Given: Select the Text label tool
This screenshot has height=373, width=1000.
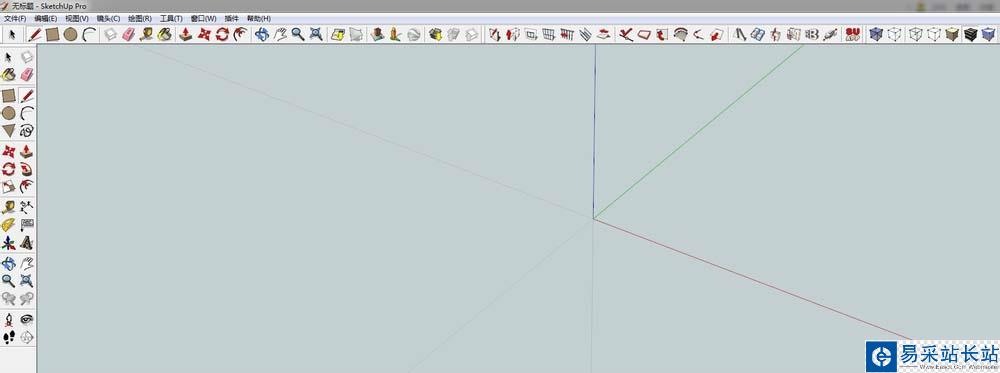Looking at the screenshot, I should tap(27, 224).
